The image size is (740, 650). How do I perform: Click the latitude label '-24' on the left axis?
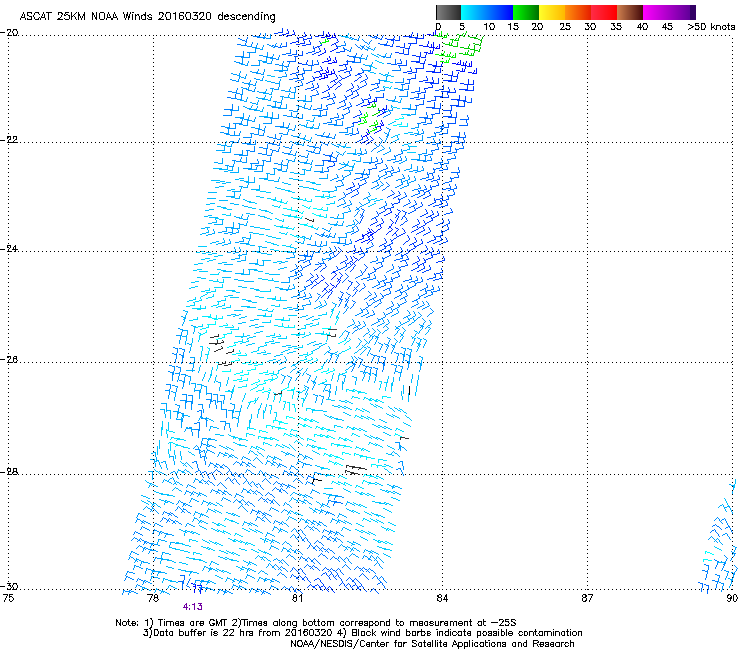[x=9, y=248]
